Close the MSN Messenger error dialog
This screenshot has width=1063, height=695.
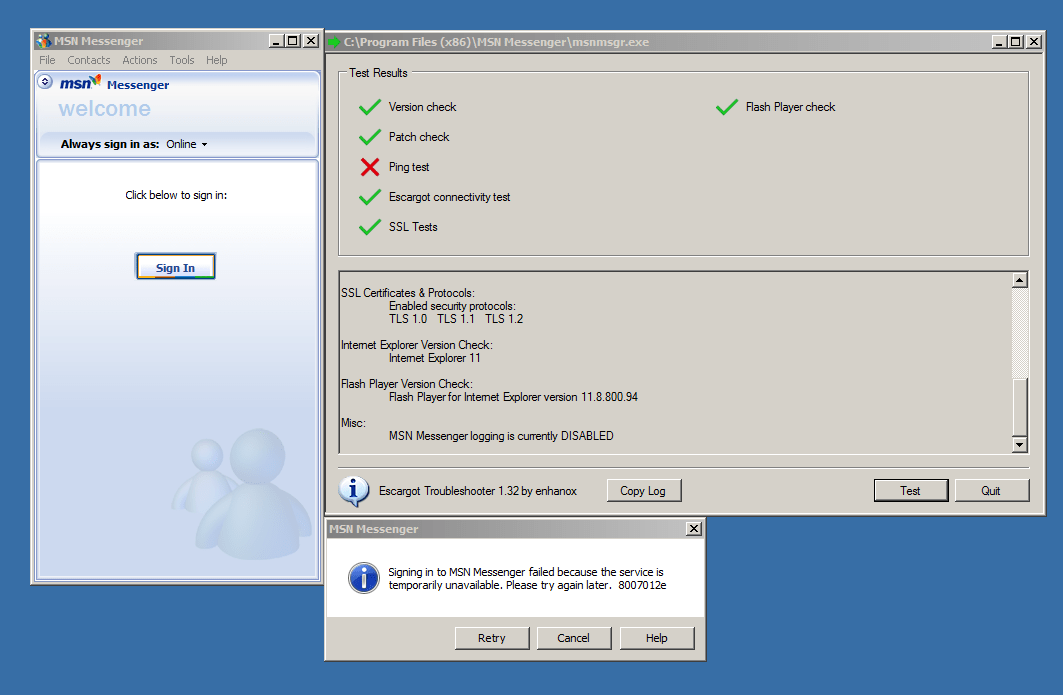(x=694, y=529)
